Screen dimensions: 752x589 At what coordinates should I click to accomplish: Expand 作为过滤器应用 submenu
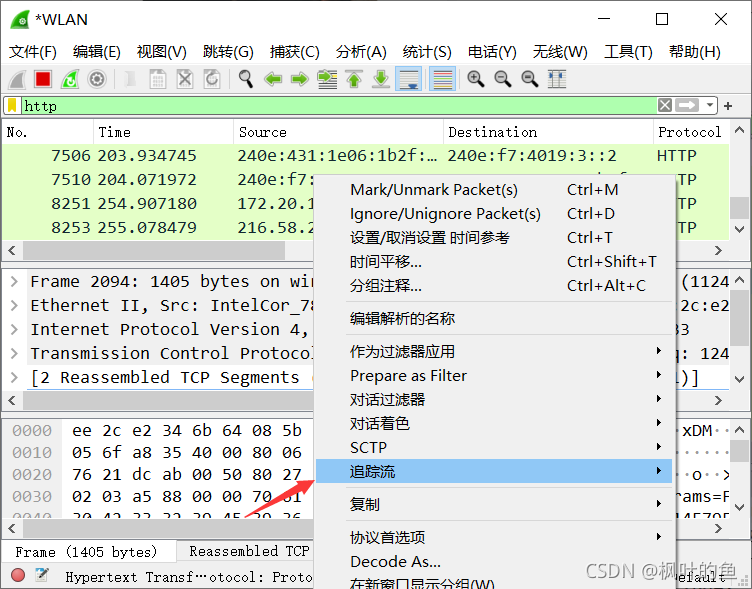pyautogui.click(x=494, y=352)
